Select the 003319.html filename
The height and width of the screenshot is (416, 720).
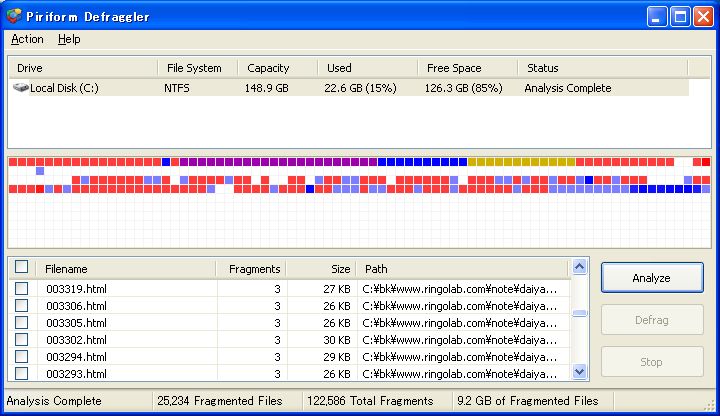coord(76,289)
